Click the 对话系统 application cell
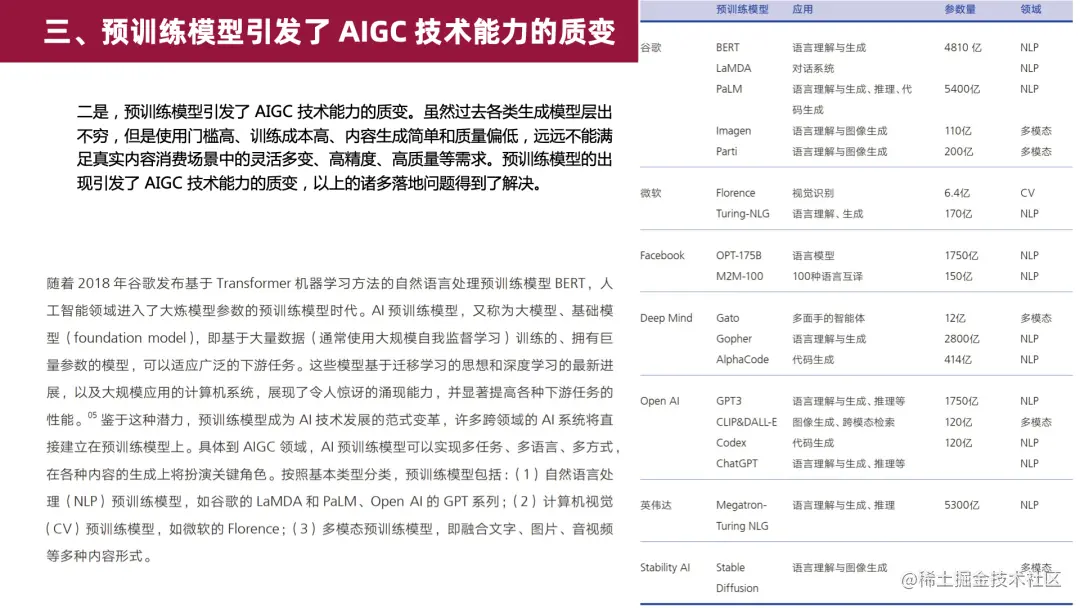This screenshot has height=608, width=1080. (813, 68)
